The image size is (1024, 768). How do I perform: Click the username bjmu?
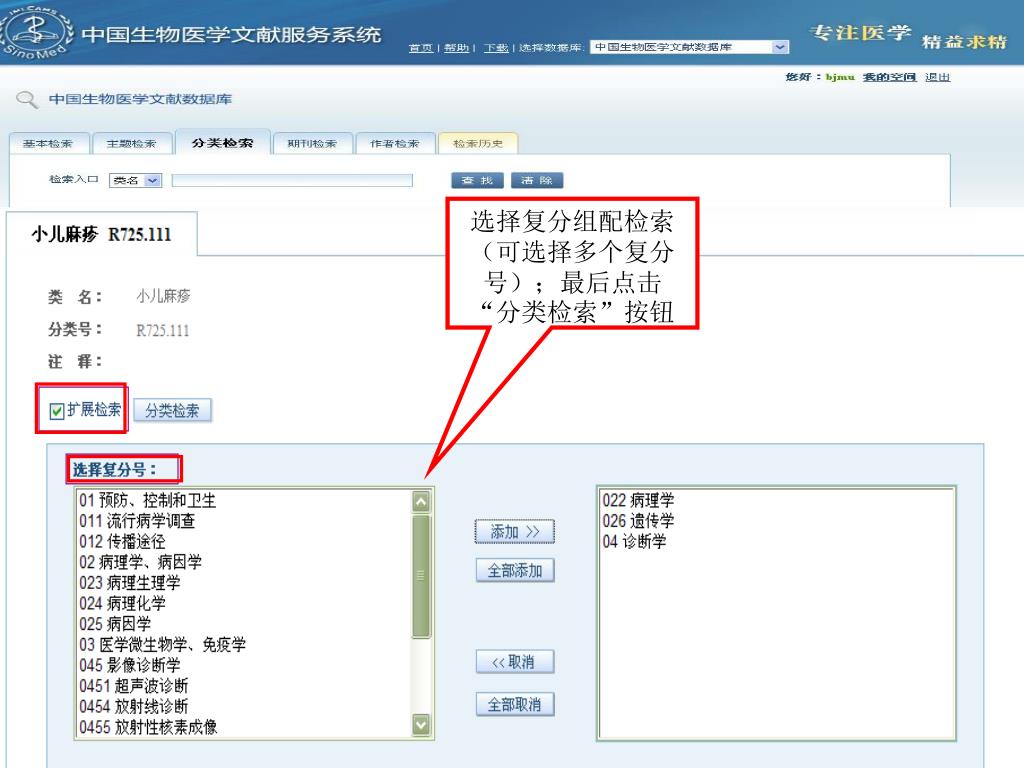(840, 77)
